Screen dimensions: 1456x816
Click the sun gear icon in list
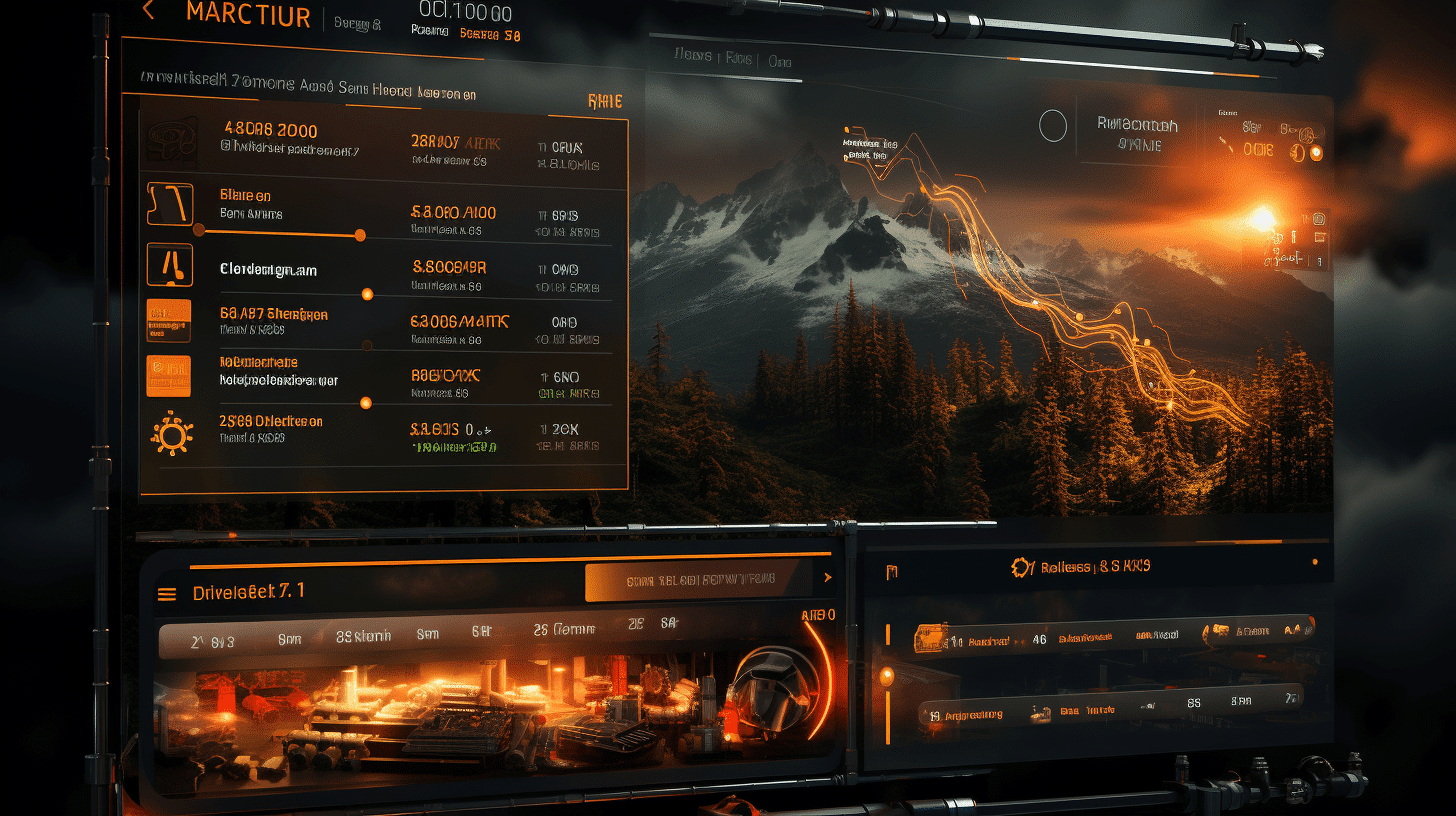point(170,434)
